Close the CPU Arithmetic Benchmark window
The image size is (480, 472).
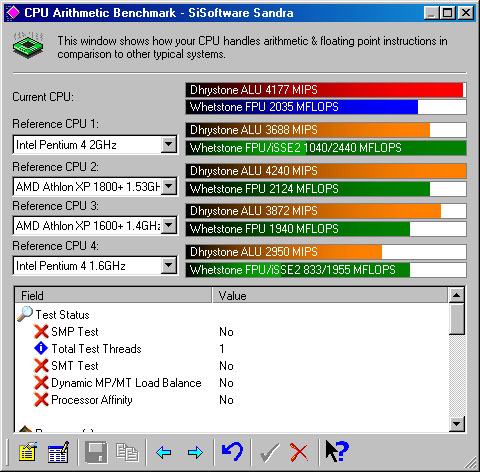(x=465, y=13)
